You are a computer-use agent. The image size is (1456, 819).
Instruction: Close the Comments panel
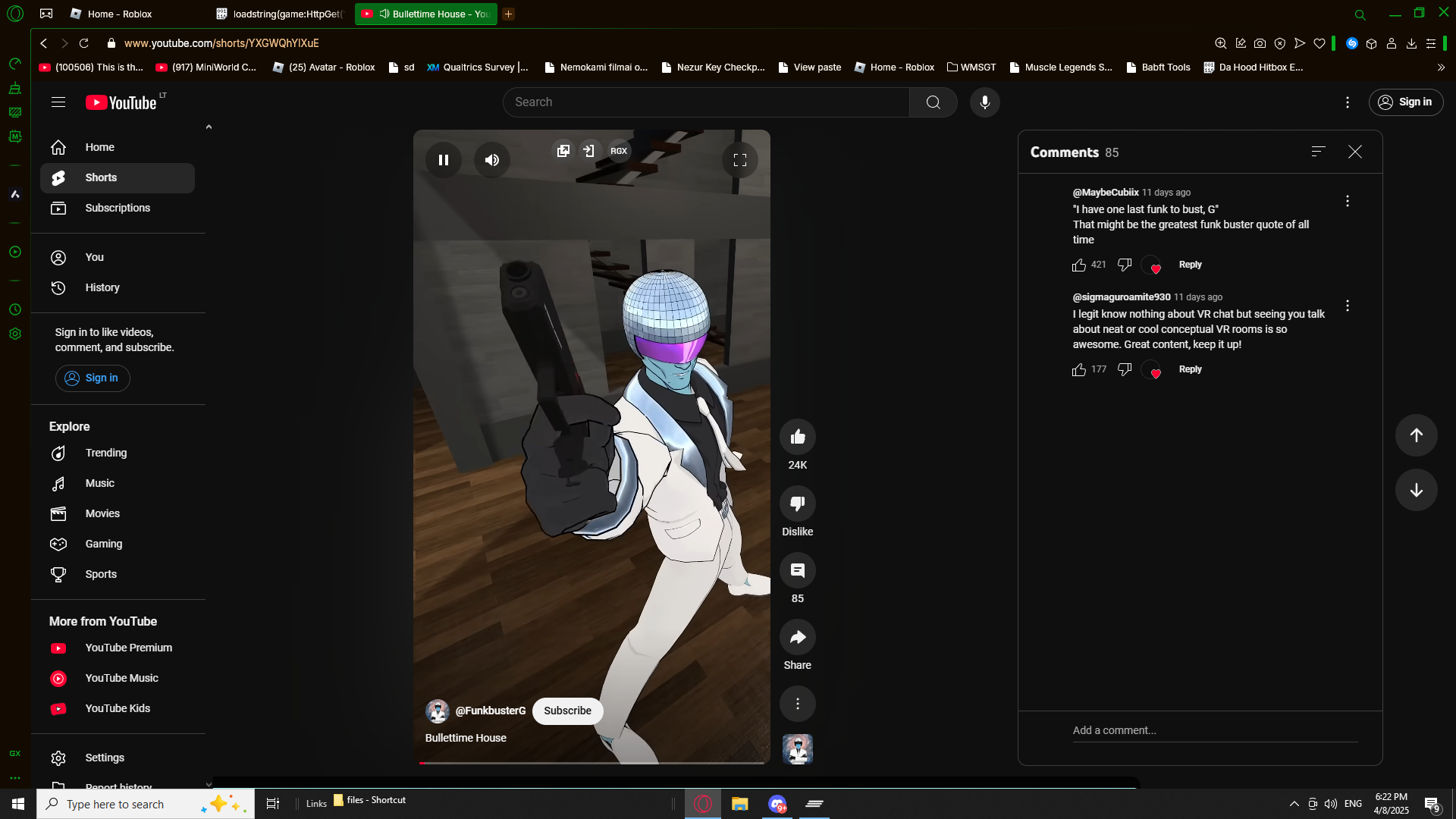pos(1355,152)
